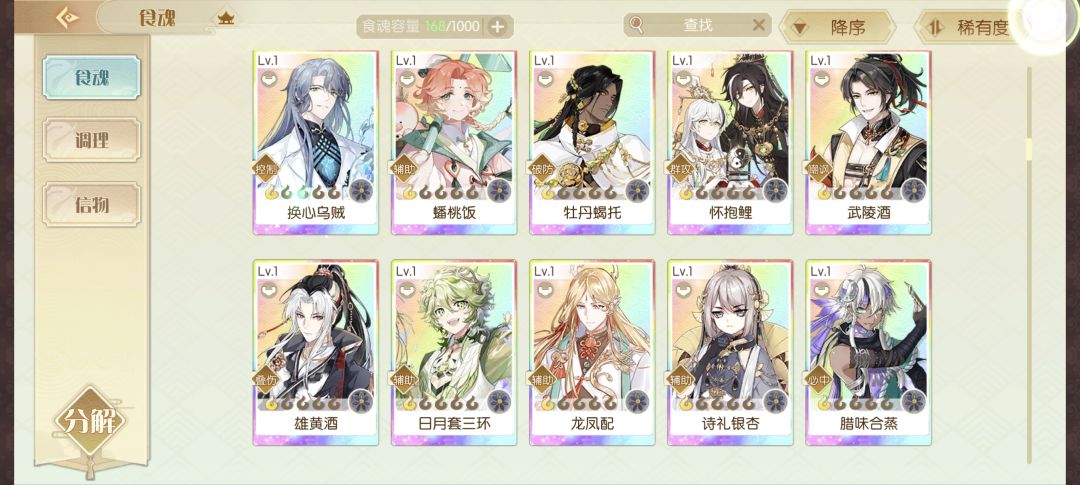Screen dimensions: 1080x485
Task: Click the 分解 button
Action: point(90,421)
